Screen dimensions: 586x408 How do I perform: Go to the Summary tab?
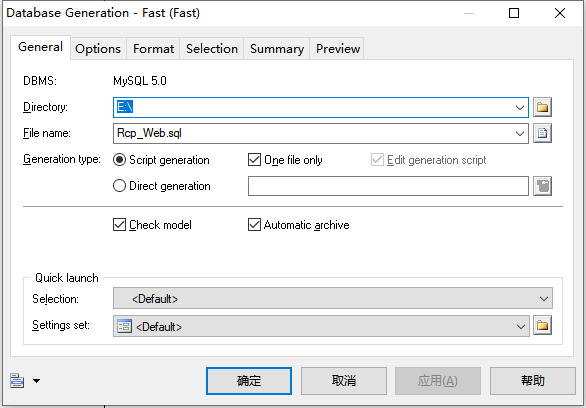pos(277,49)
